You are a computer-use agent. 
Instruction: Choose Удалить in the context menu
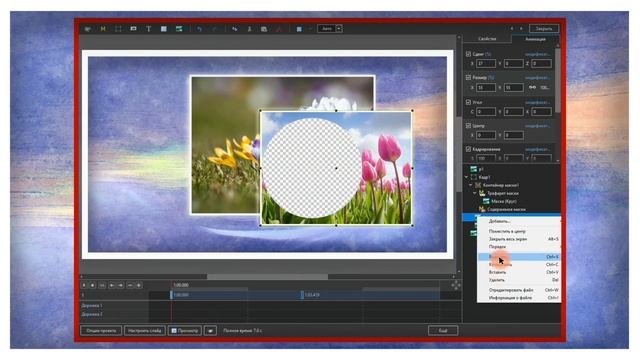click(x=519, y=280)
